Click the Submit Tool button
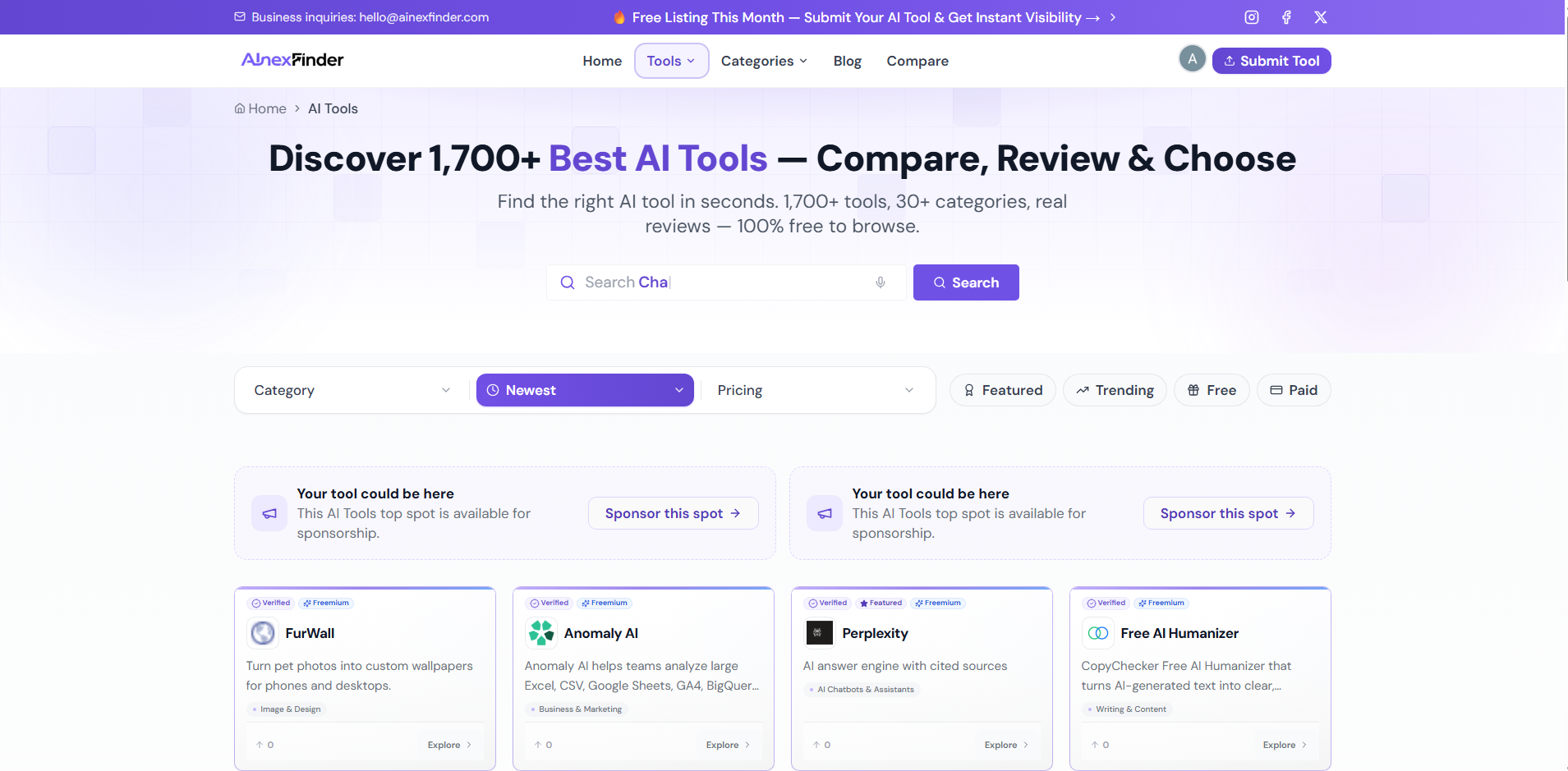 point(1271,61)
